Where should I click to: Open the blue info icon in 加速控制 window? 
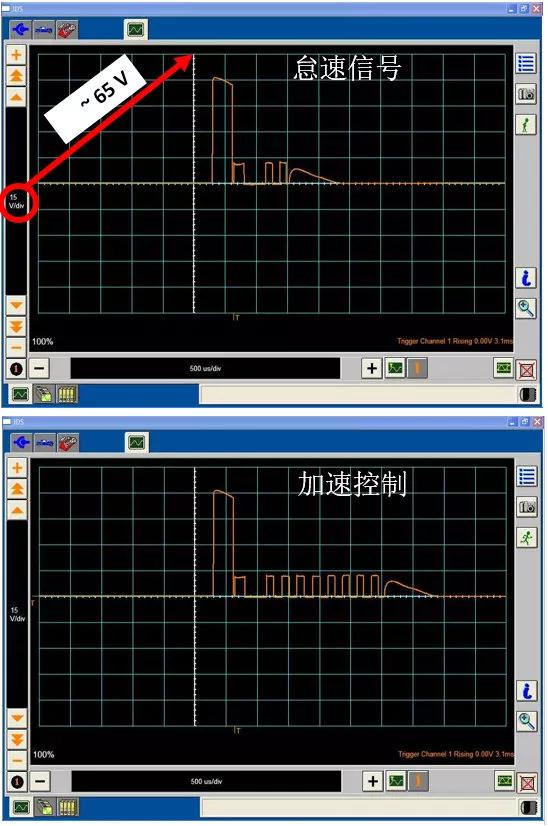[526, 691]
